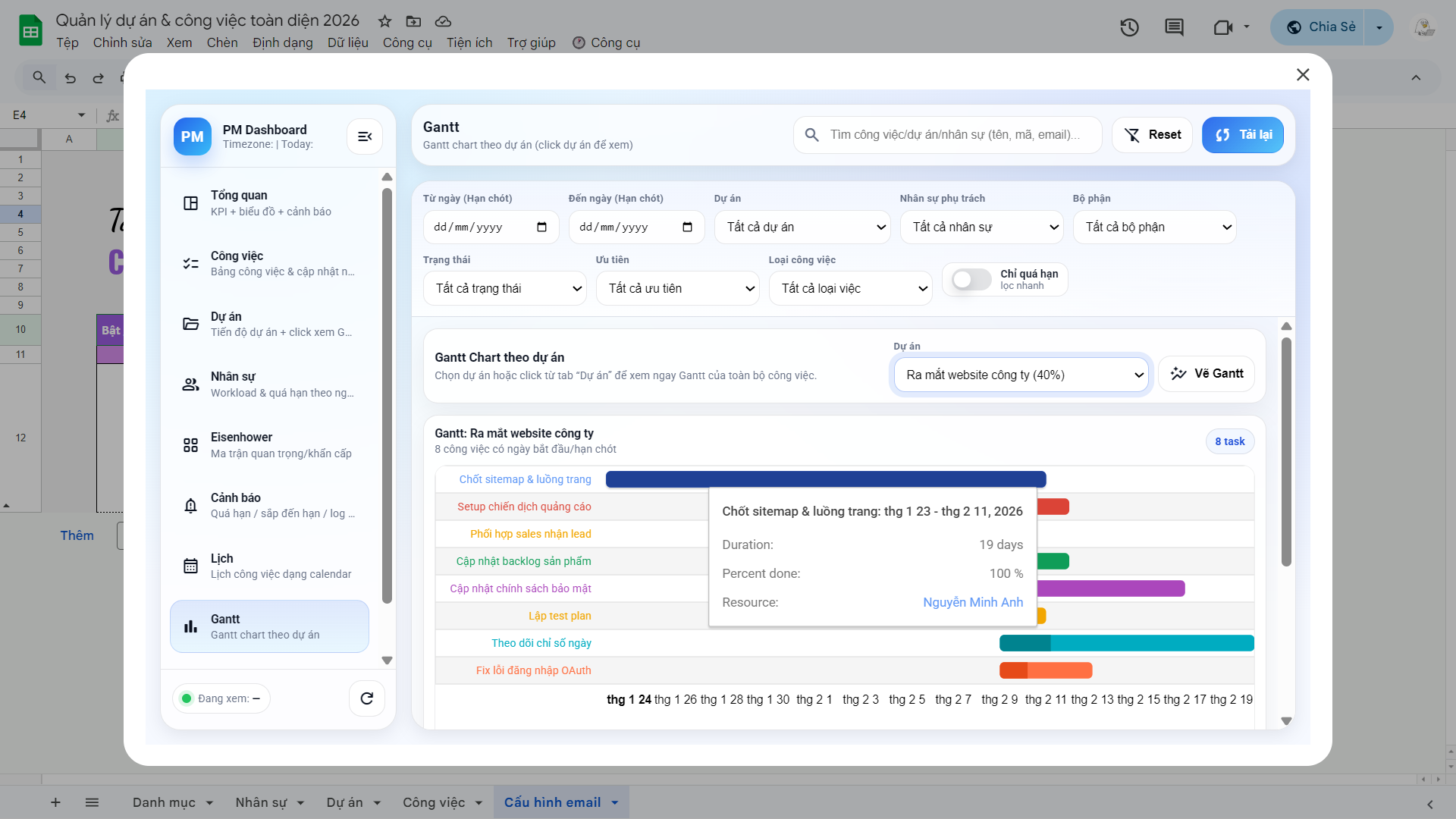This screenshot has width=1456, height=819.
Task: Open the comments icon in header
Action: (x=1174, y=28)
